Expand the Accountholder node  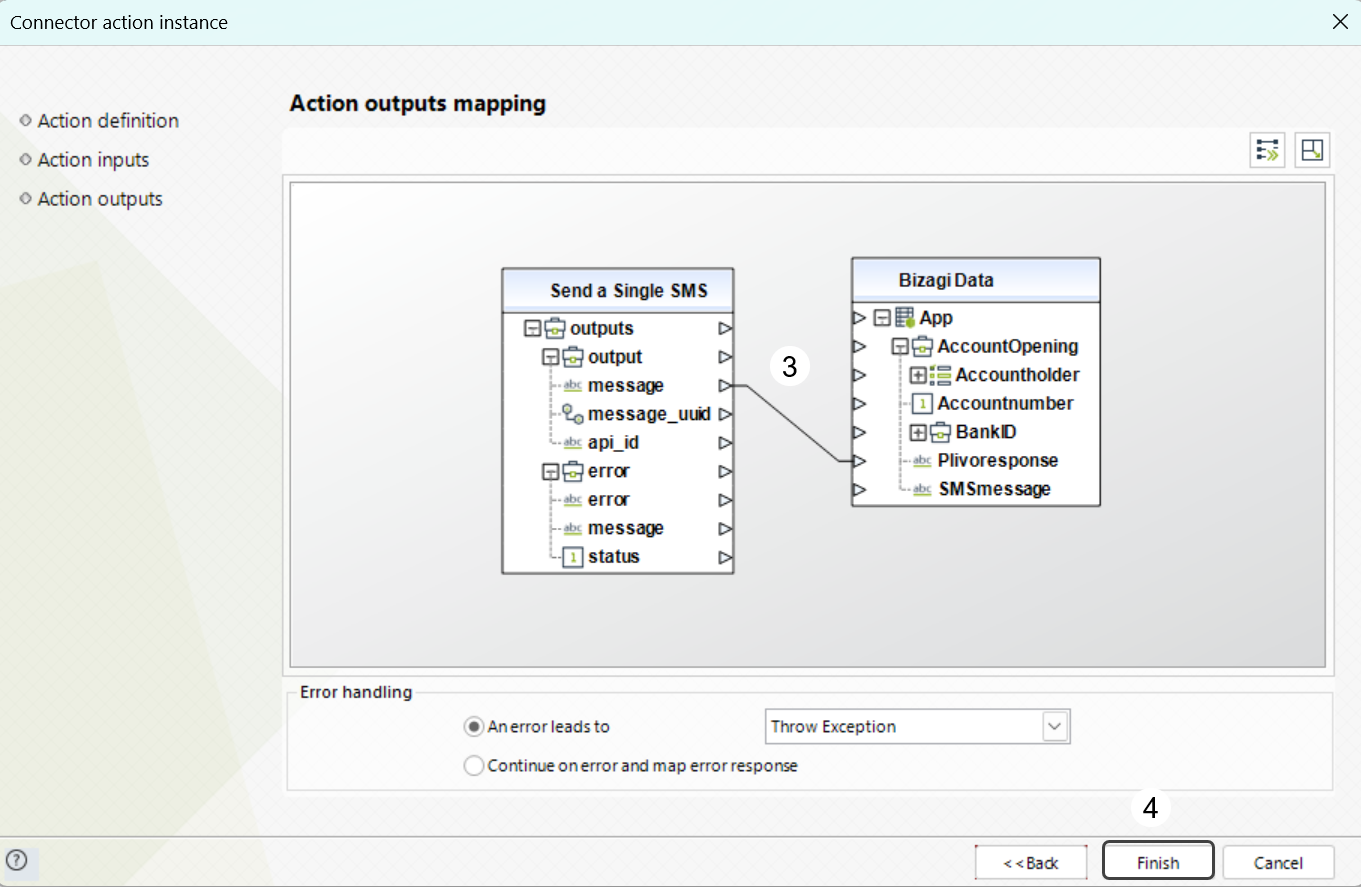click(918, 375)
